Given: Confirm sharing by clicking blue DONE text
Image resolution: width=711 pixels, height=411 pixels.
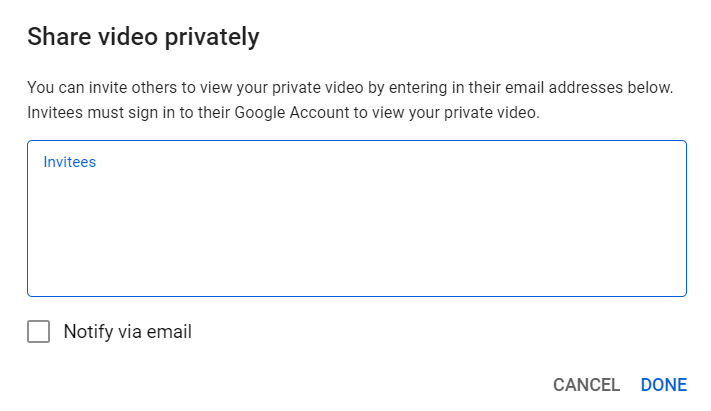Looking at the screenshot, I should (664, 385).
